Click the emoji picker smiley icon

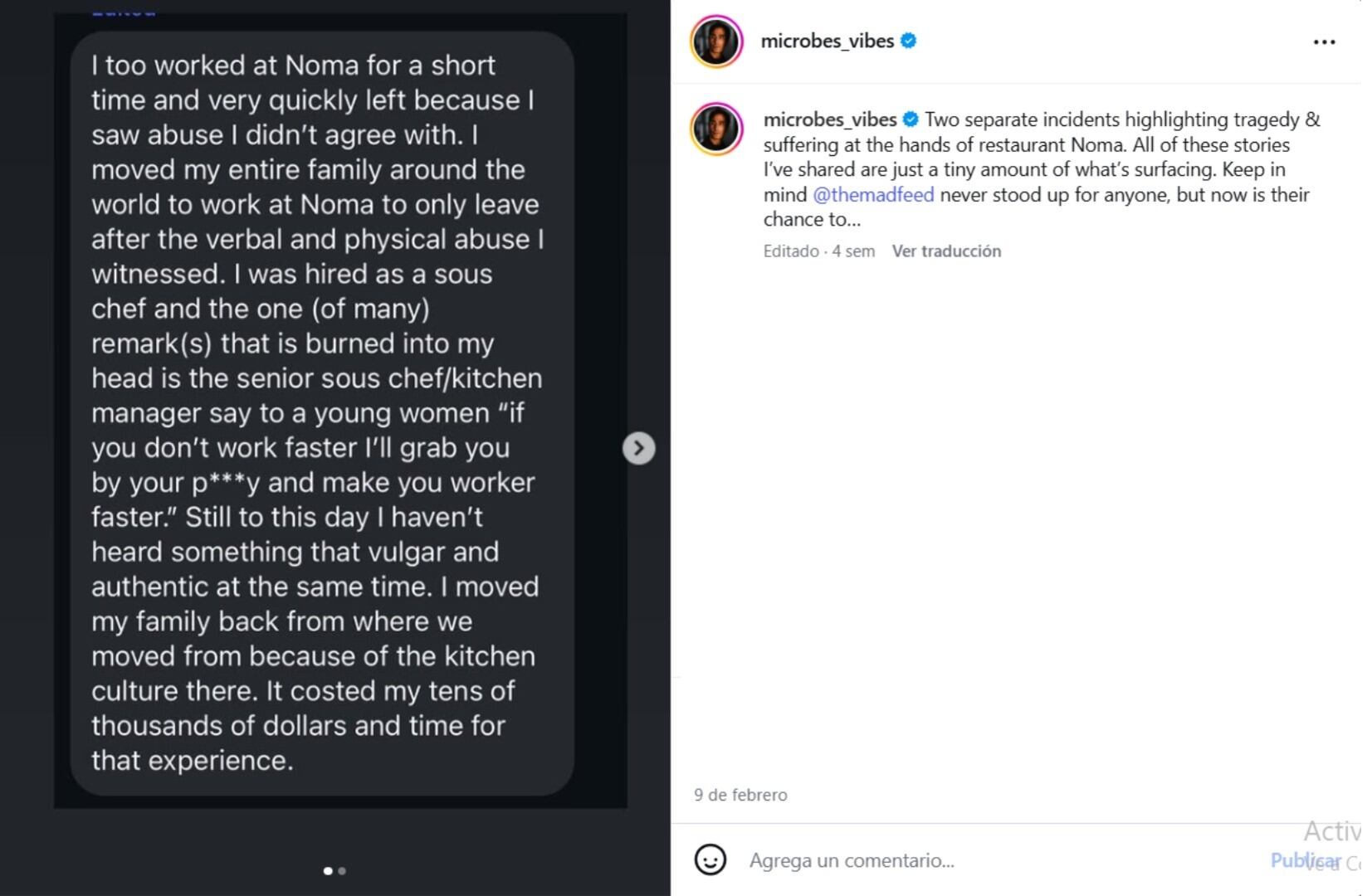(x=710, y=860)
